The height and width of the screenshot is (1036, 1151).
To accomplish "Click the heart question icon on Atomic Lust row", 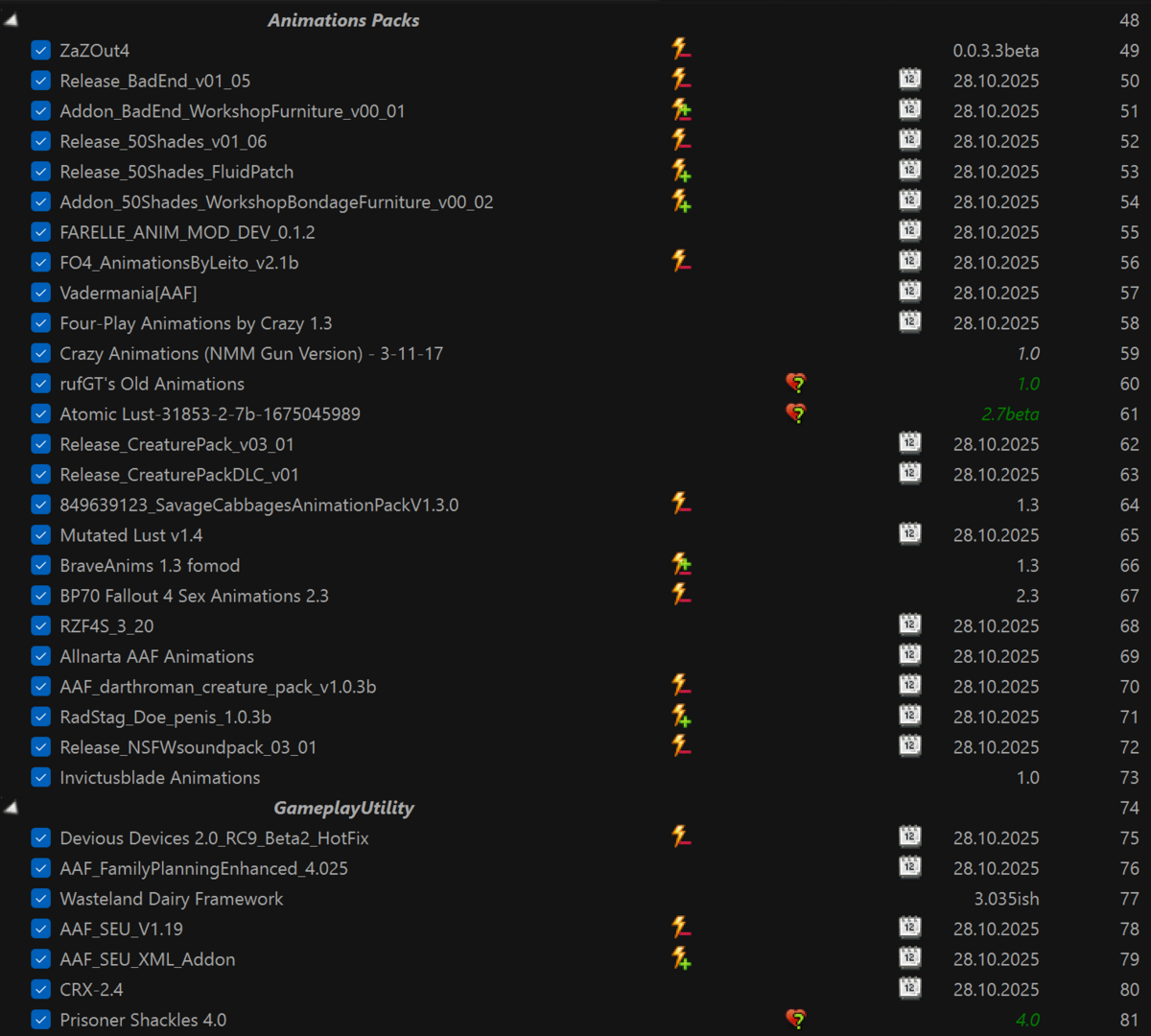I will tap(795, 412).
